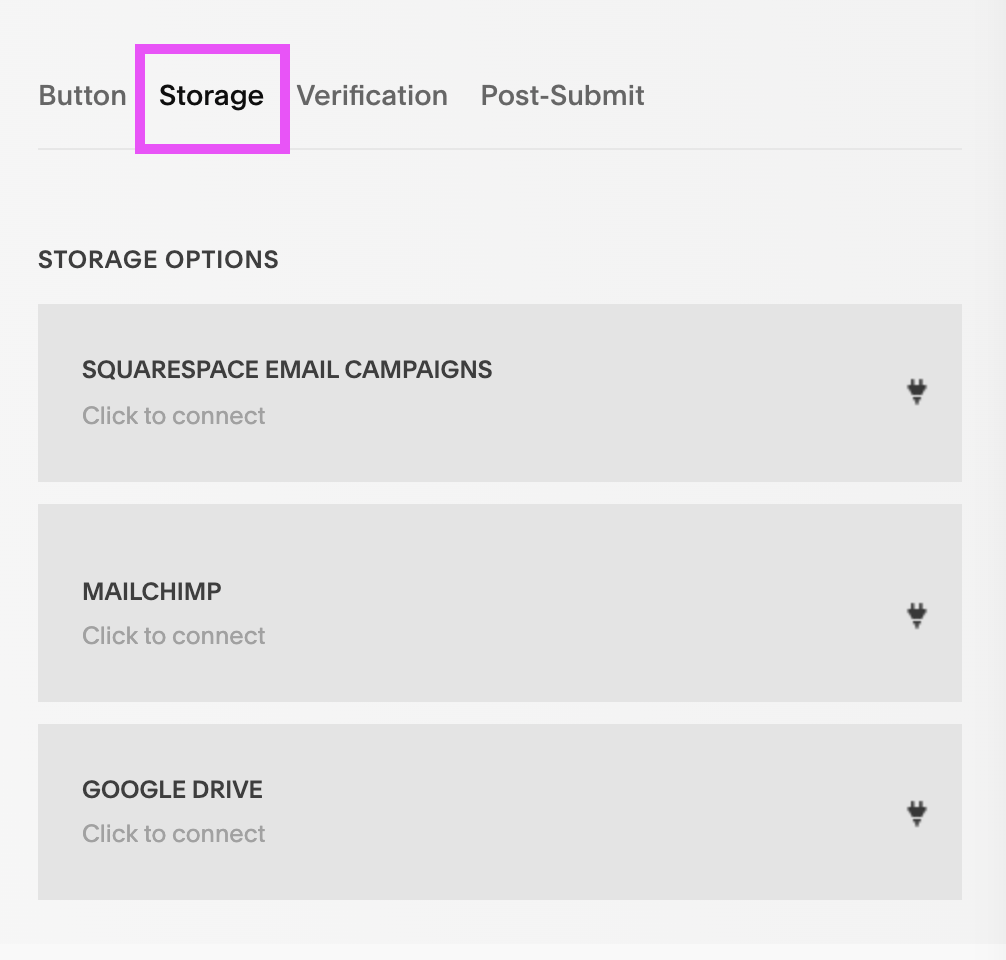The image size is (1006, 960).
Task: Click "Click to connect" under Google Drive
Action: click(174, 834)
